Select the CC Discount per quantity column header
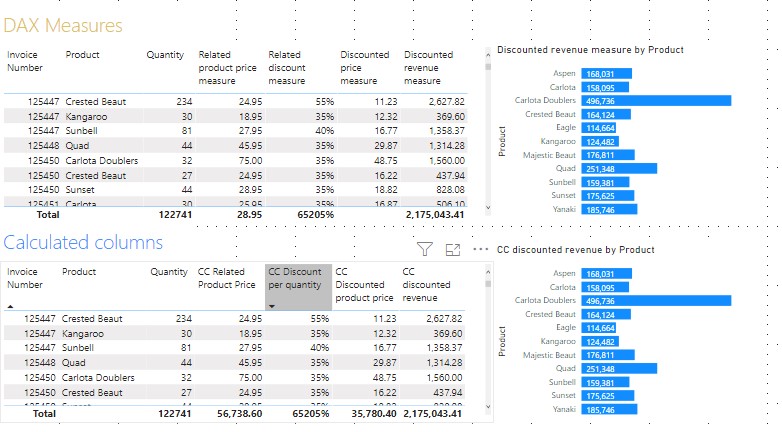Screen dimensions: 782x432 click(298, 287)
